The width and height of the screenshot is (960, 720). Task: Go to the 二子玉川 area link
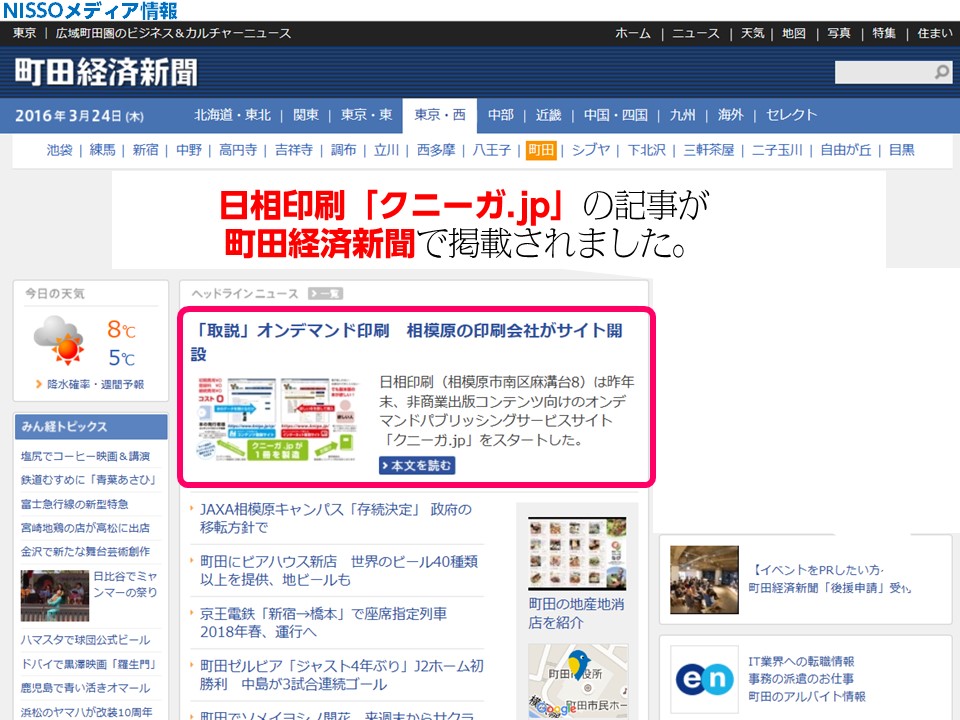coord(777,150)
